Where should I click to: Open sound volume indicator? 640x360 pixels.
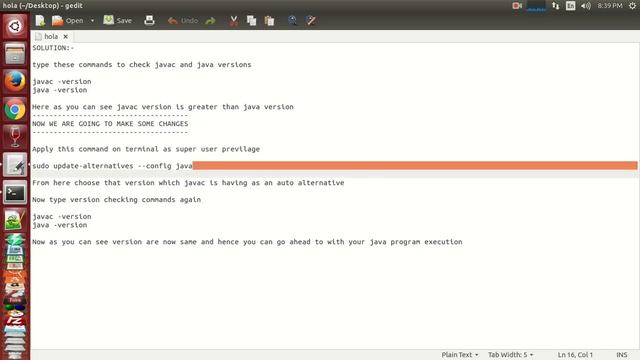(x=586, y=6)
